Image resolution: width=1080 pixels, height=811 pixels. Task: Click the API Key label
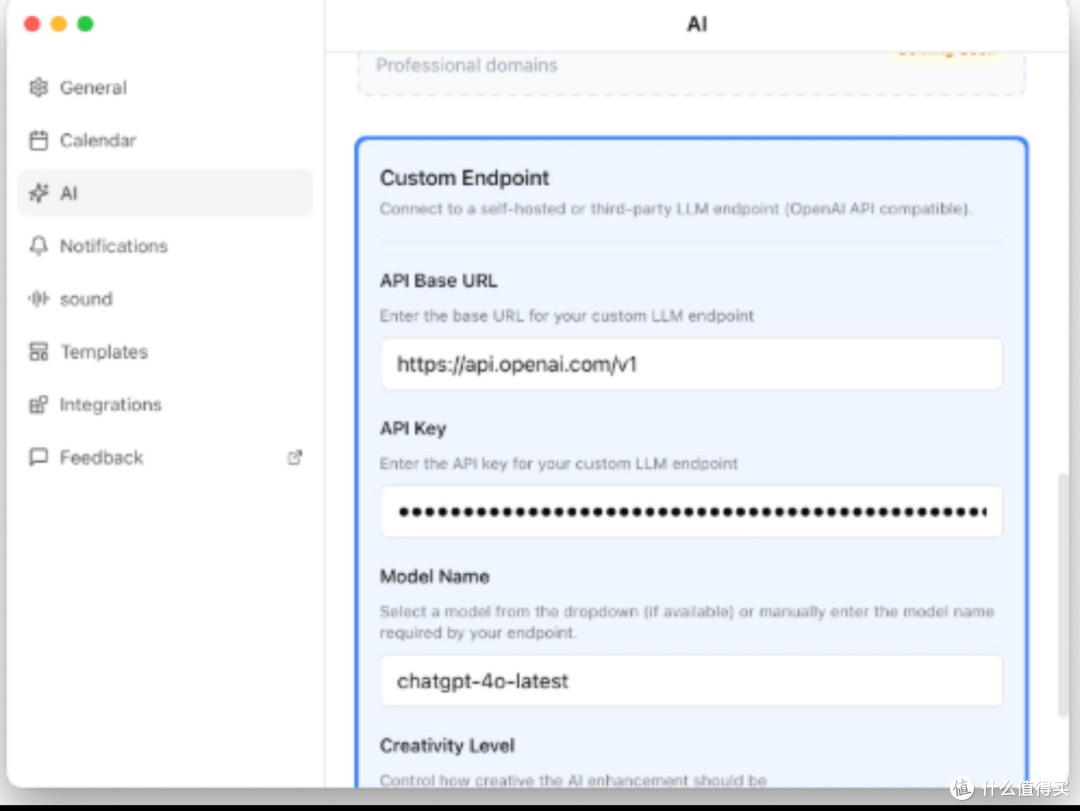click(413, 429)
